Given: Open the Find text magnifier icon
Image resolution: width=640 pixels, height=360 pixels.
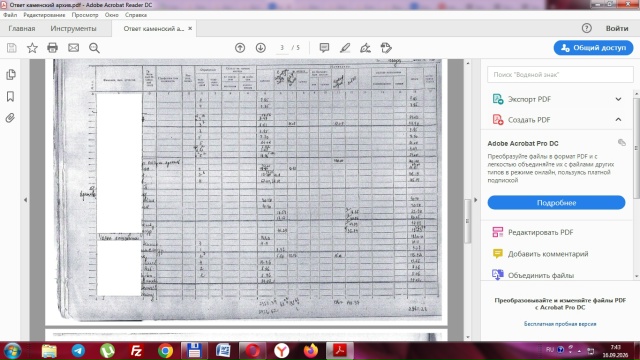Looking at the screenshot, I should (94, 48).
